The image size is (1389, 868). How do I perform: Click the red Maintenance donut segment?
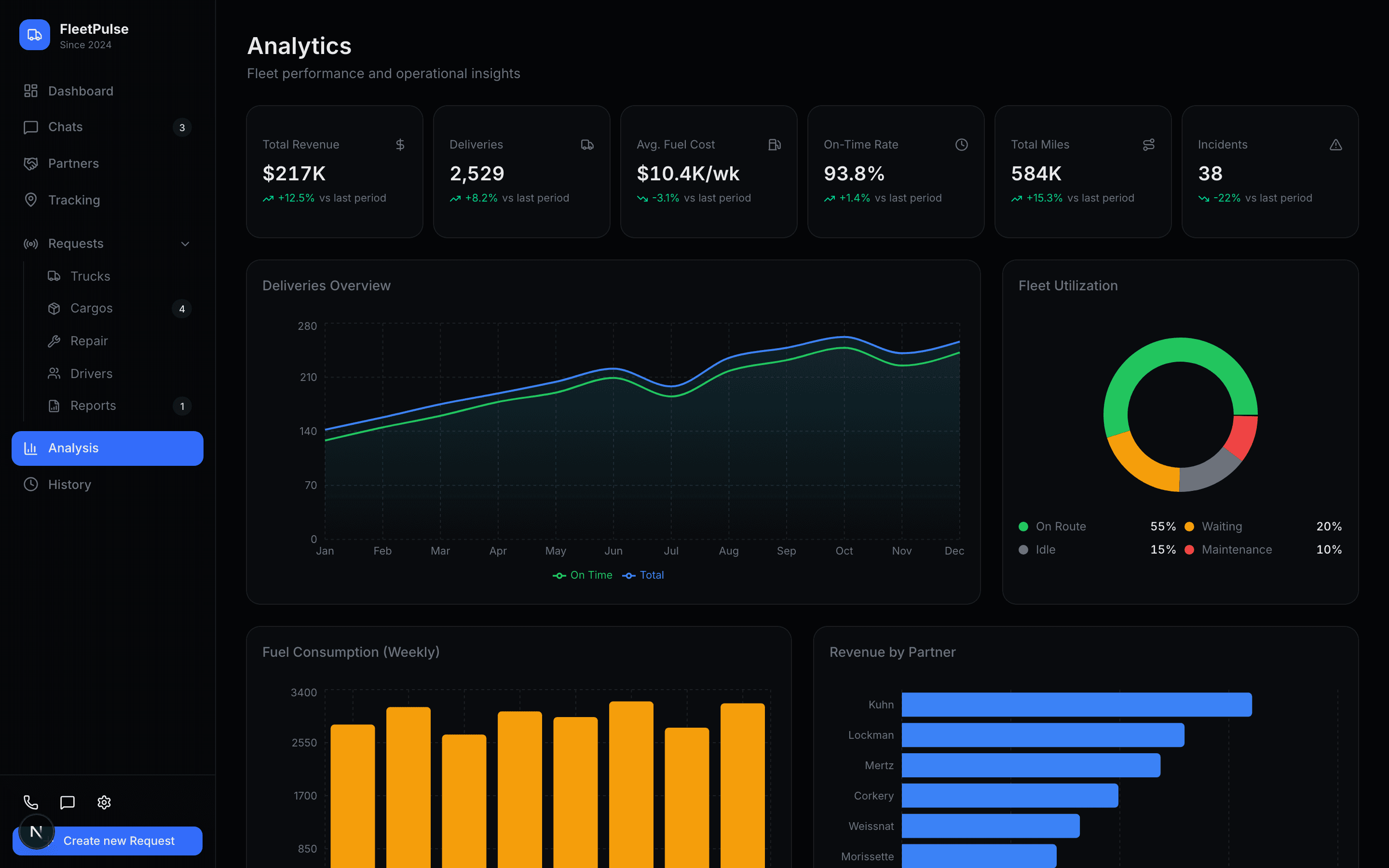click(1241, 436)
